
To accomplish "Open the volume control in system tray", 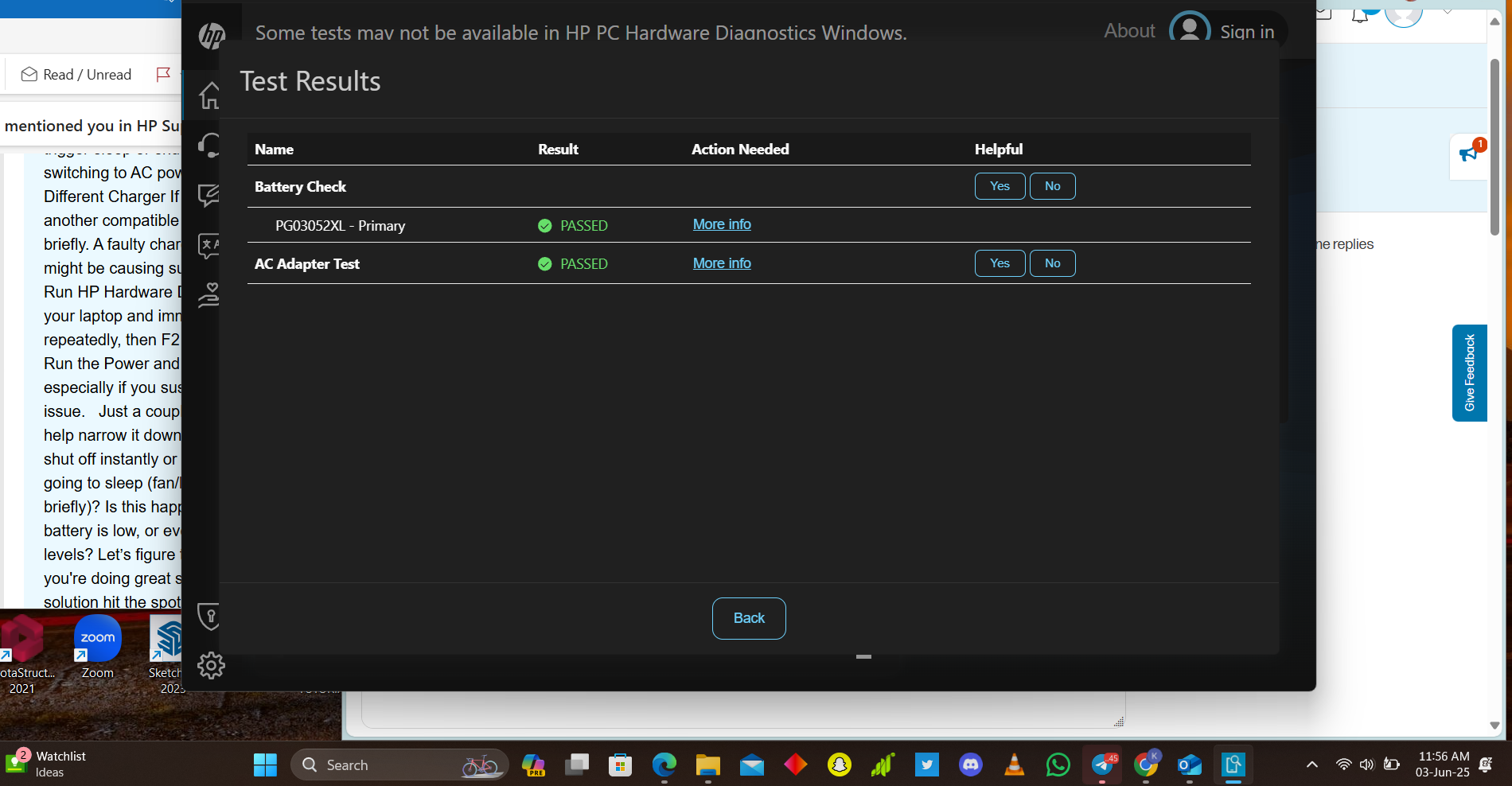I will 1367,765.
